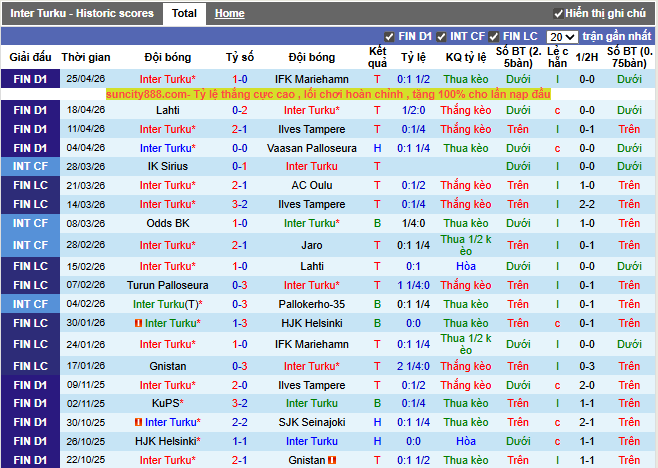Click red card icon next to Gnistan on 22/10/25

coord(332,460)
